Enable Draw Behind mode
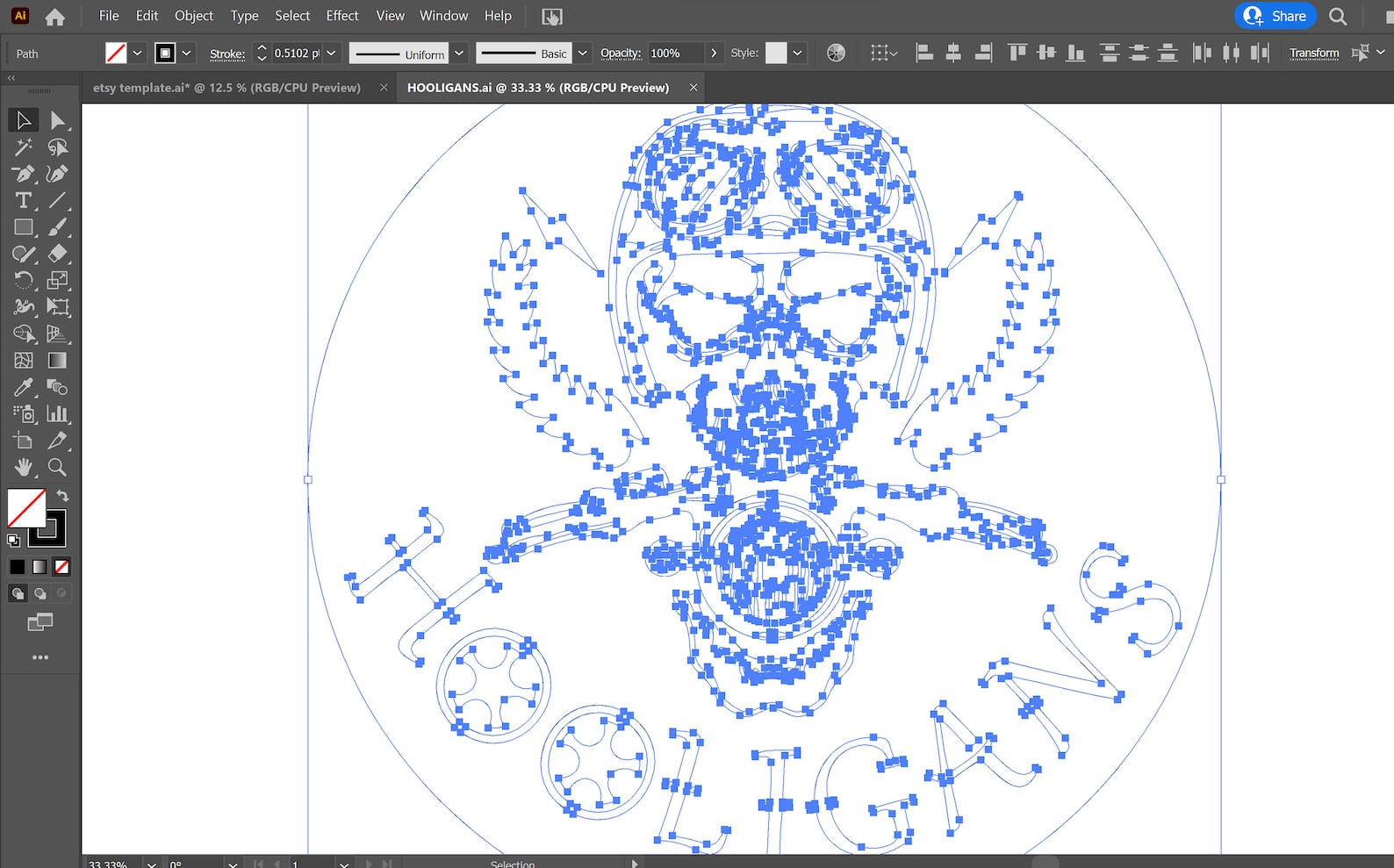 pos(40,593)
